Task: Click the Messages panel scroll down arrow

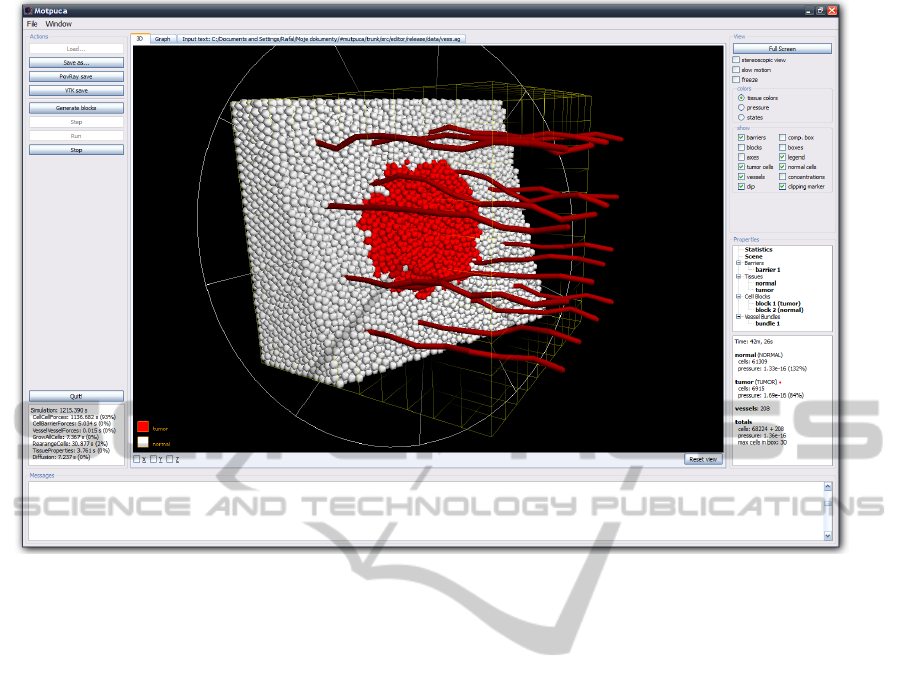Action: click(x=828, y=537)
